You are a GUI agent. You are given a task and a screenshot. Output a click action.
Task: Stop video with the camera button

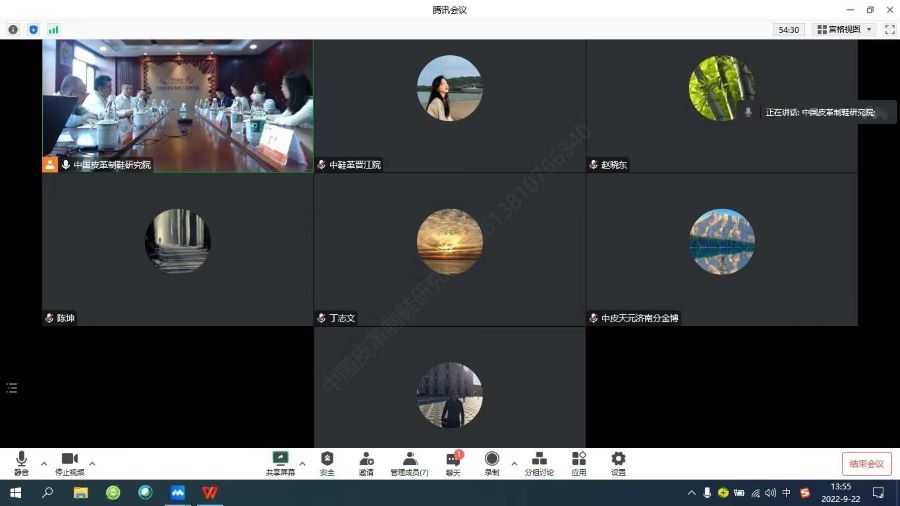point(69,462)
